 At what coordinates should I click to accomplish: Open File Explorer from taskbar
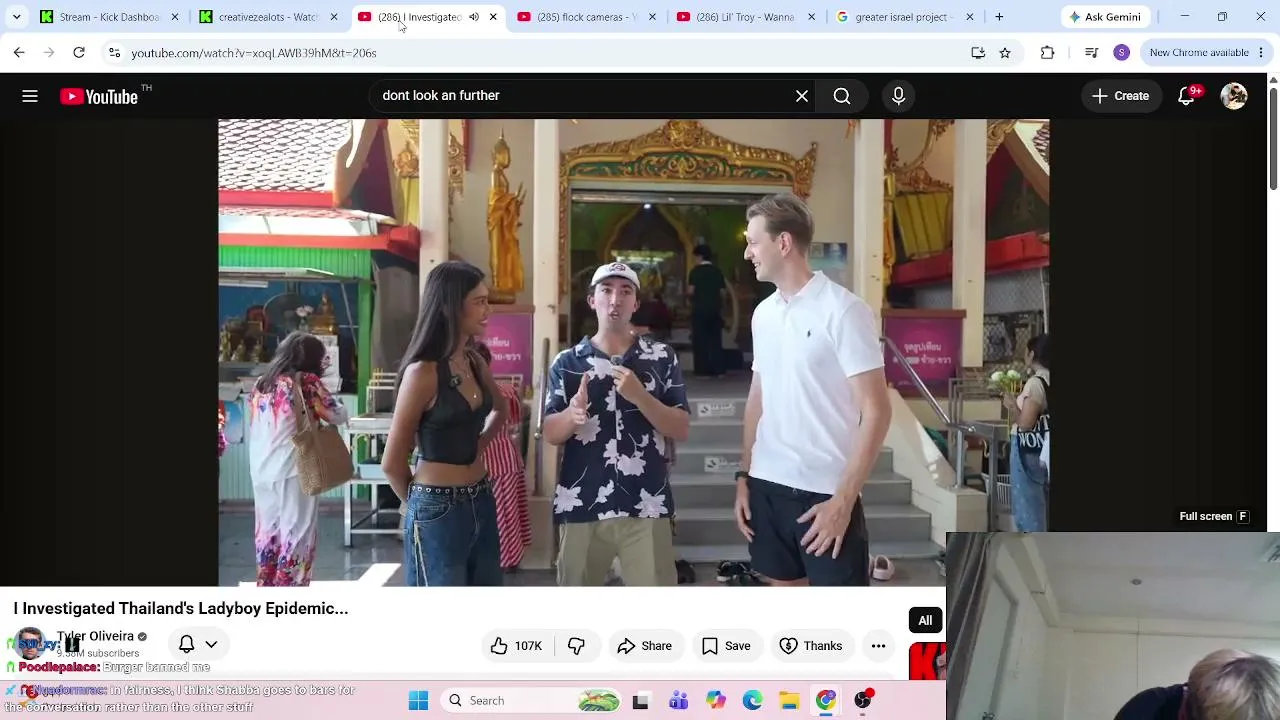789,701
